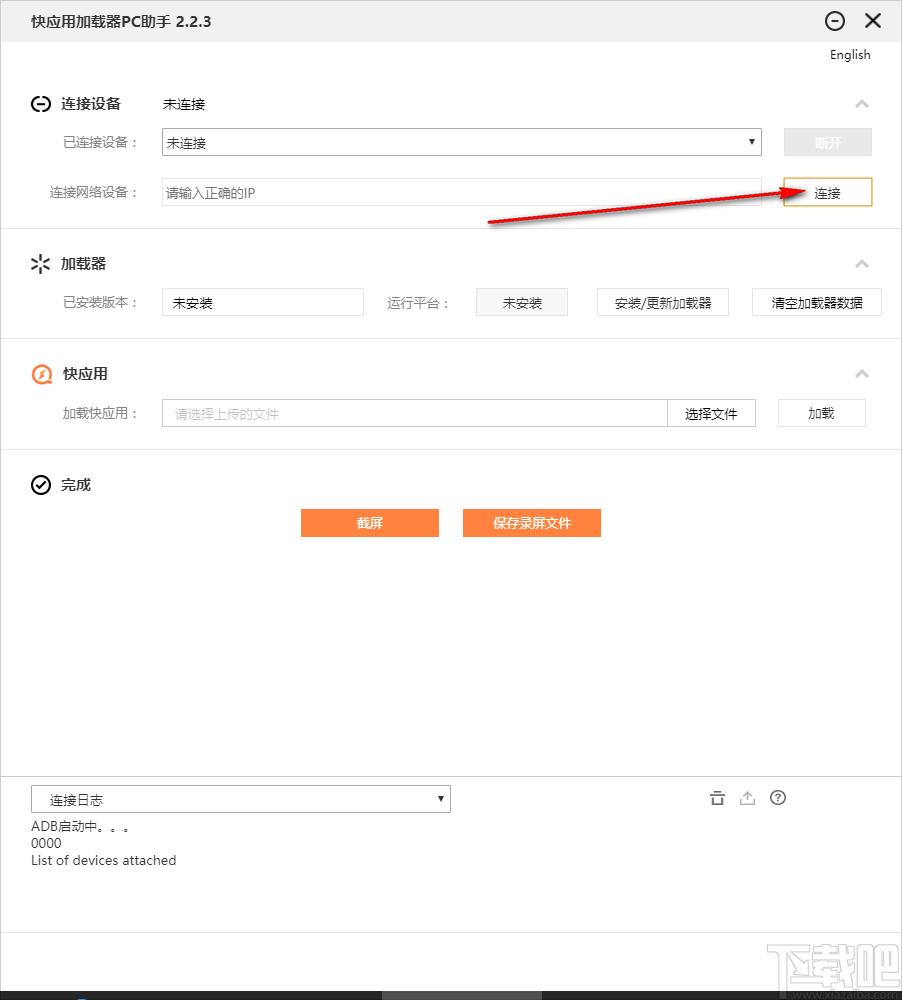Open the 已连接设备 dropdown
The width and height of the screenshot is (902, 1000).
461,142
